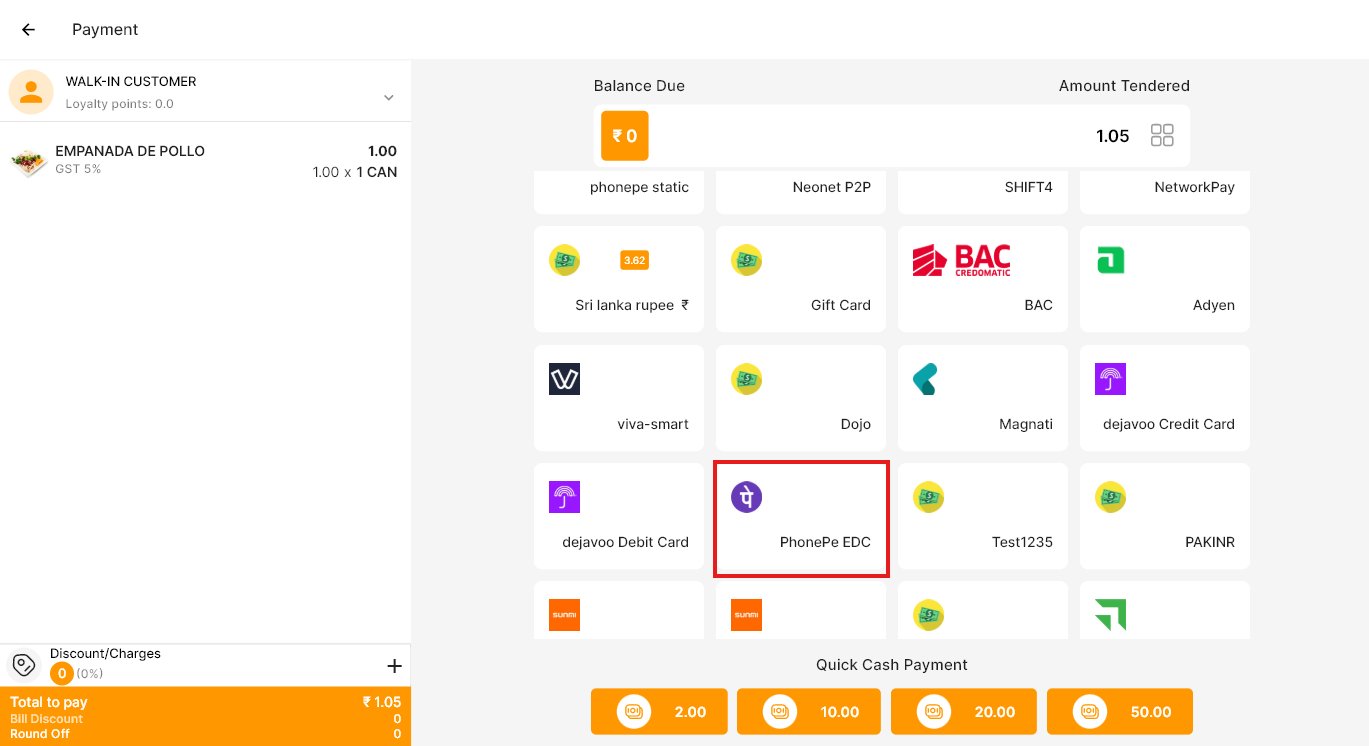Select the BAC Credomatic payment icon
Screen dimensions: 1369x746
pyautogui.click(x=962, y=260)
